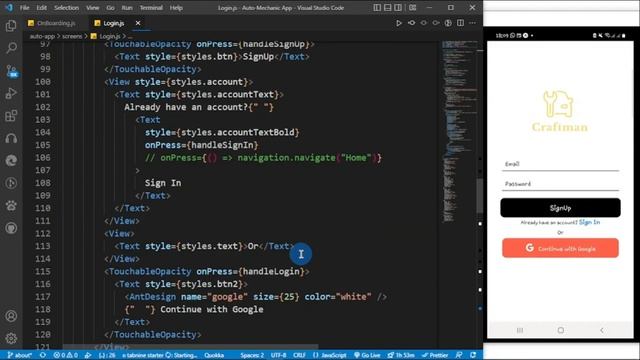Open the Run and Debug view
640x360 pixels.
pyautogui.click(x=11, y=93)
